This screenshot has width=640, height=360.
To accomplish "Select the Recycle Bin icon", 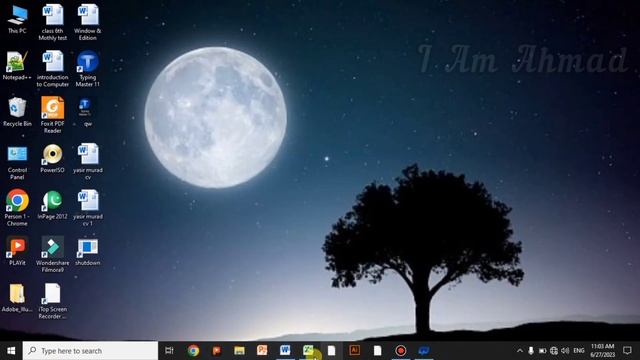I will coord(17,112).
